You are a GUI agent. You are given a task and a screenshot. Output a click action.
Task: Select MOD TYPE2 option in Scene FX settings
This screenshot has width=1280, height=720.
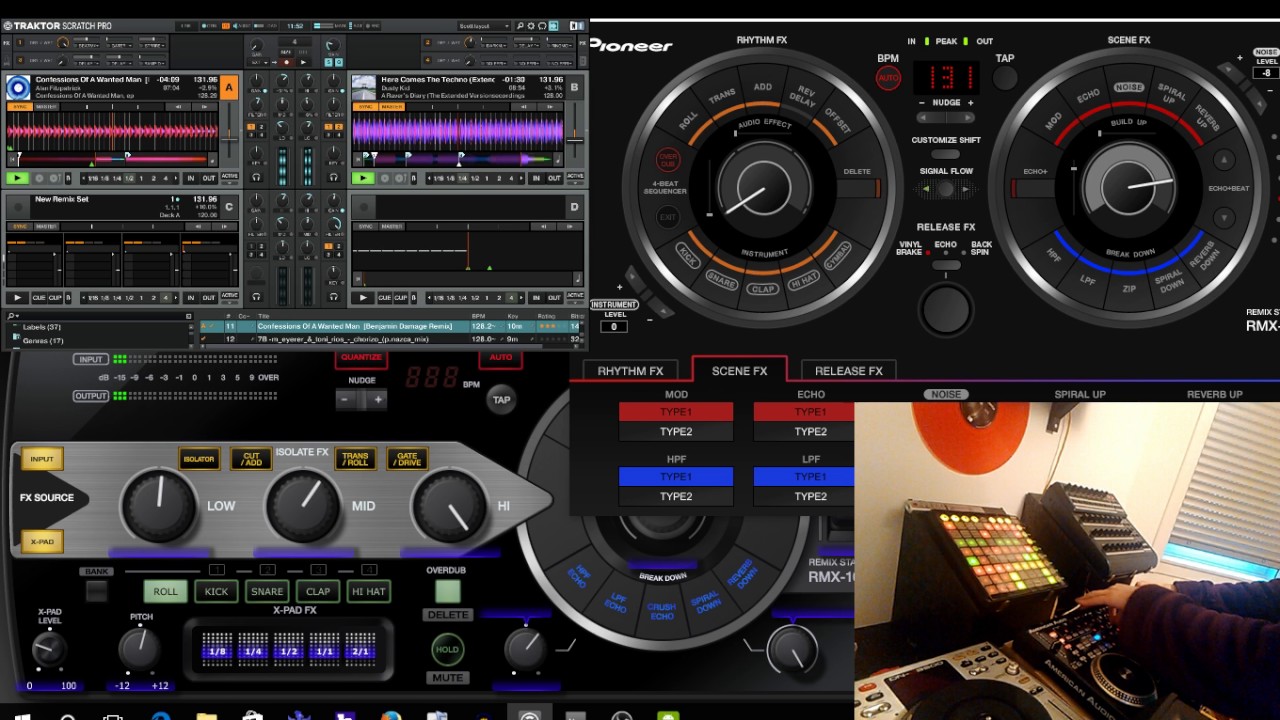tap(676, 431)
